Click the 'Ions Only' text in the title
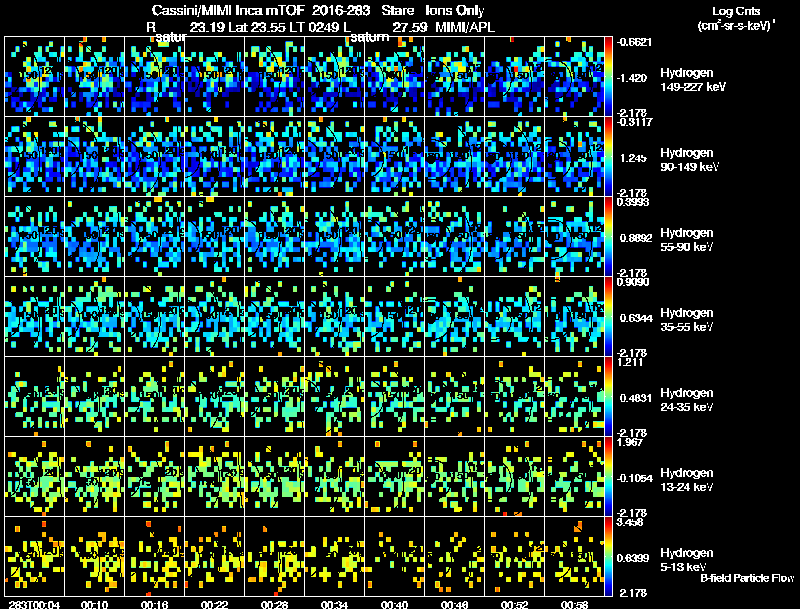Viewport: 800px width, 609px height. click(x=455, y=10)
